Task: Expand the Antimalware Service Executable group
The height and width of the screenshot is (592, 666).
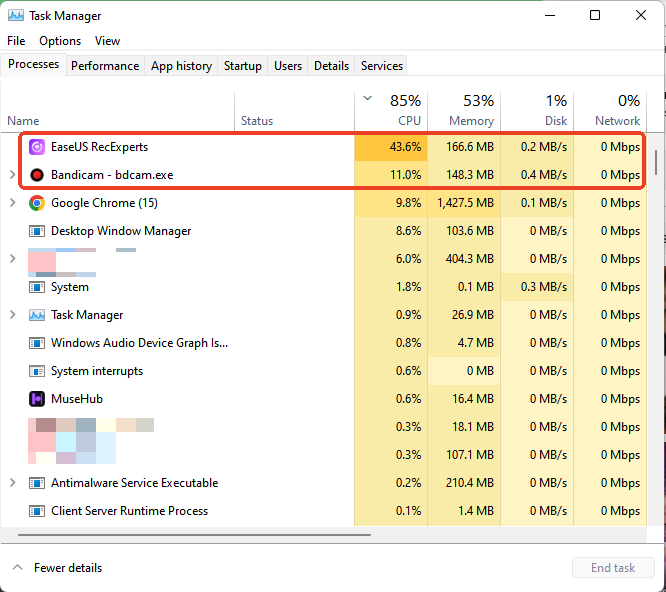Action: [12, 483]
